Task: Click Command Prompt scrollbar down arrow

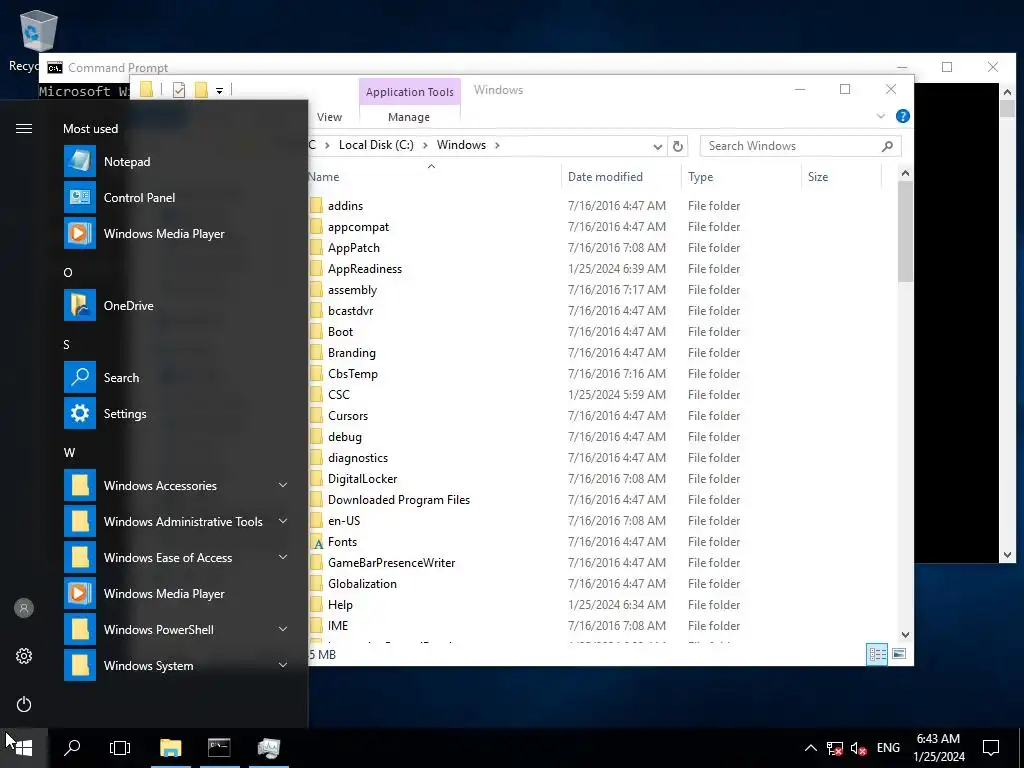Action: coord(1007,555)
